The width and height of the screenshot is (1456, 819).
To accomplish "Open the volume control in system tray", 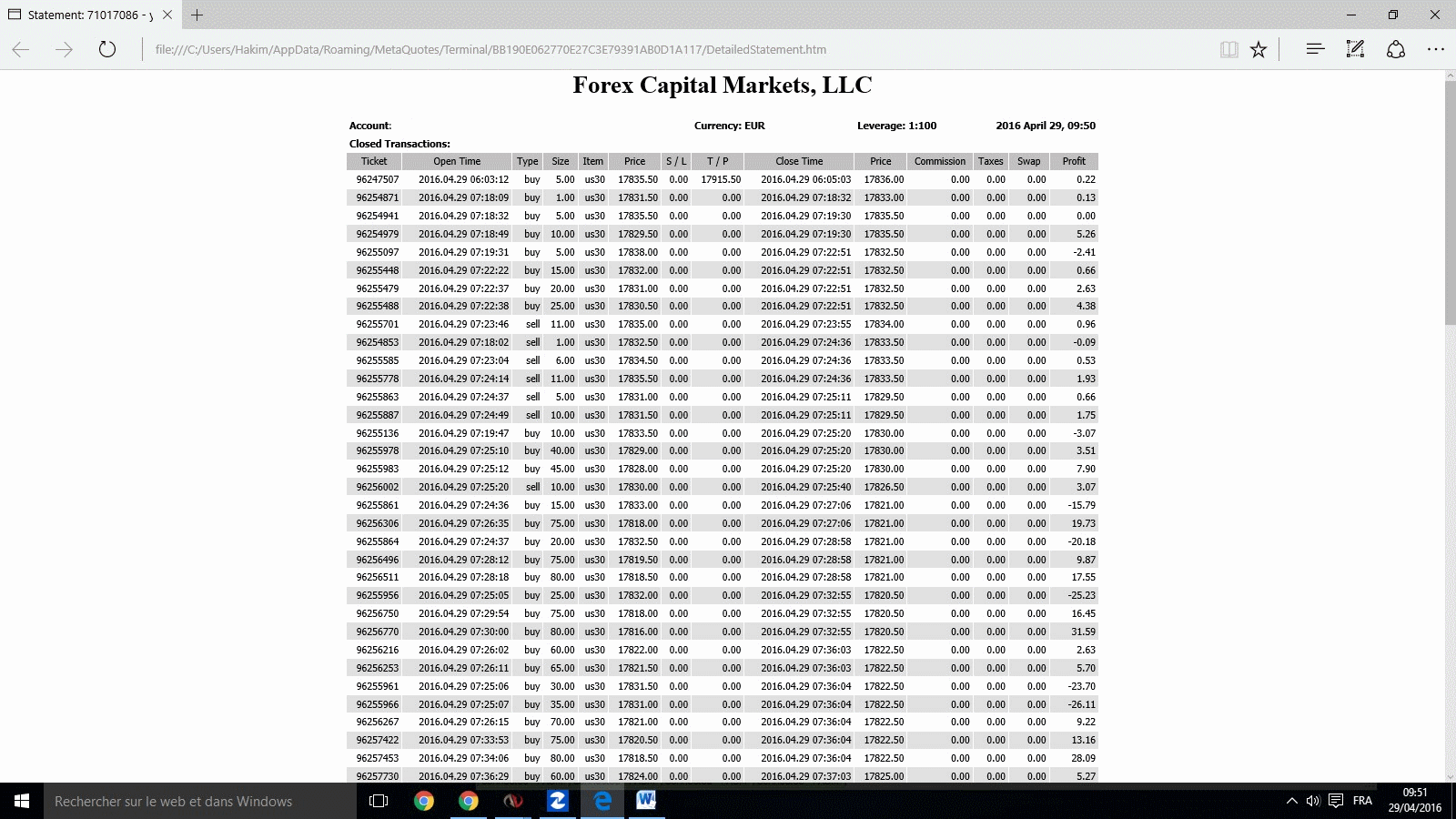I will tap(1313, 801).
